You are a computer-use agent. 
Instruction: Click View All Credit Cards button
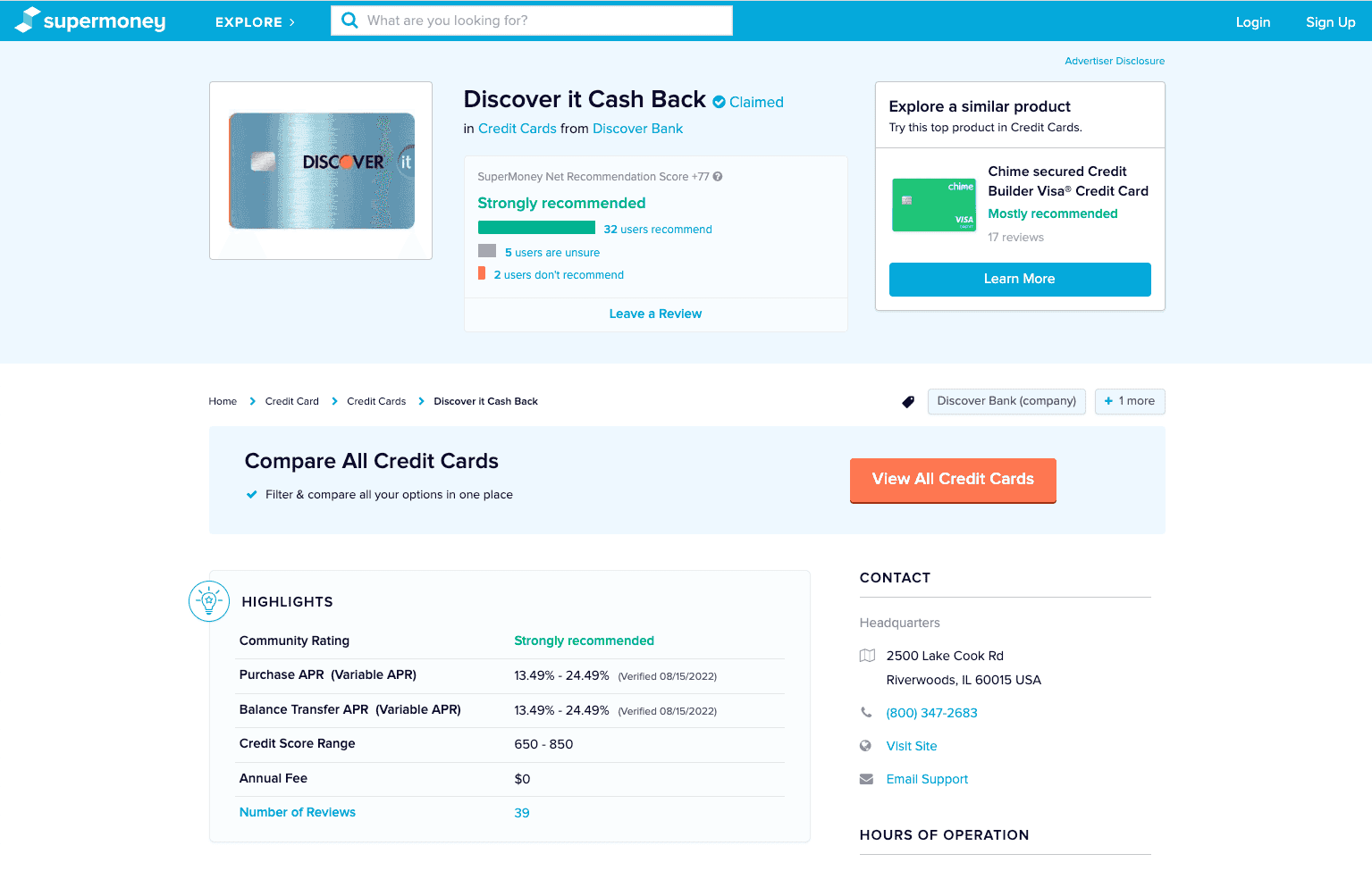[953, 480]
